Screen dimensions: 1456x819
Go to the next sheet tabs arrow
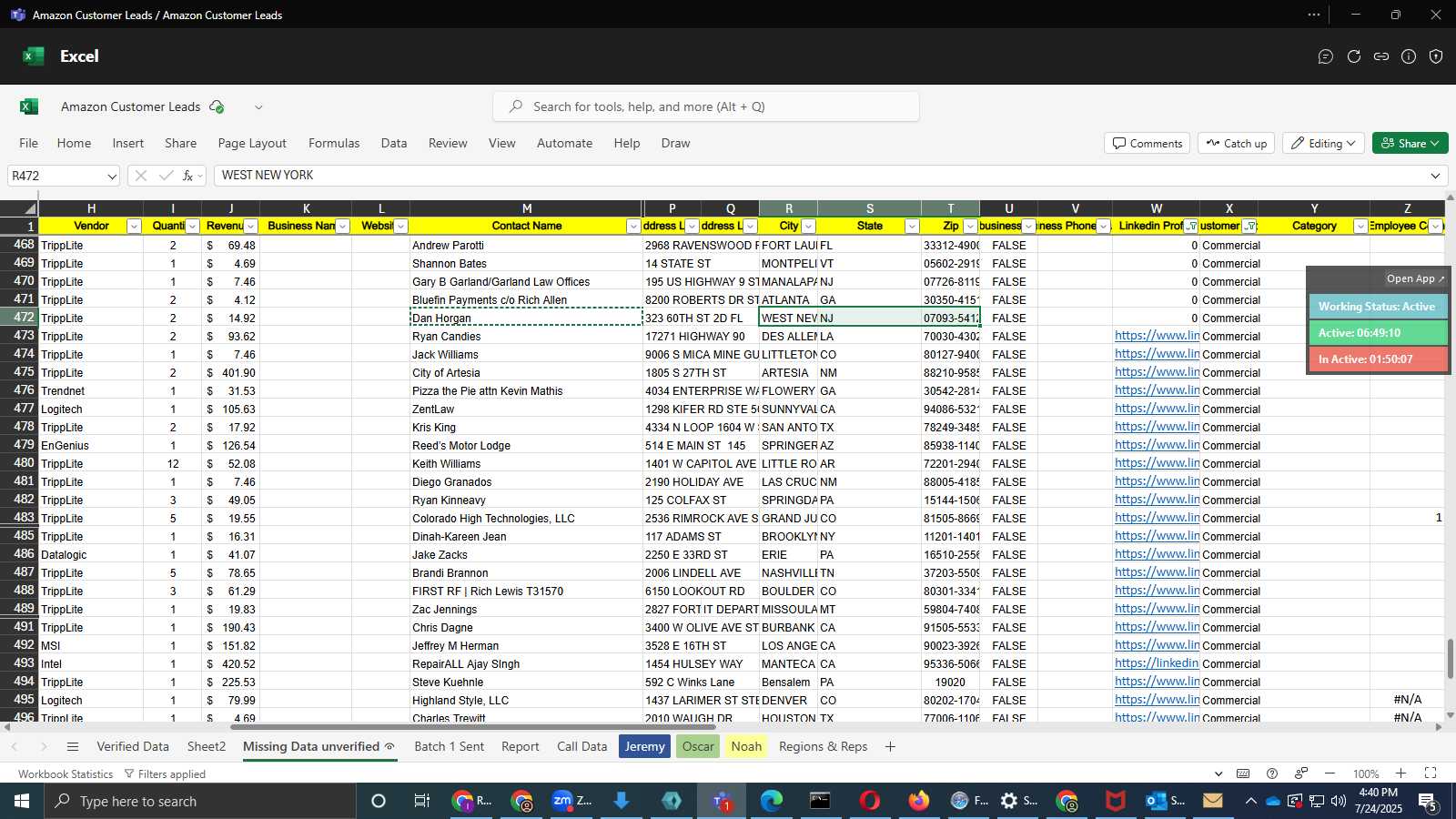coord(43,746)
